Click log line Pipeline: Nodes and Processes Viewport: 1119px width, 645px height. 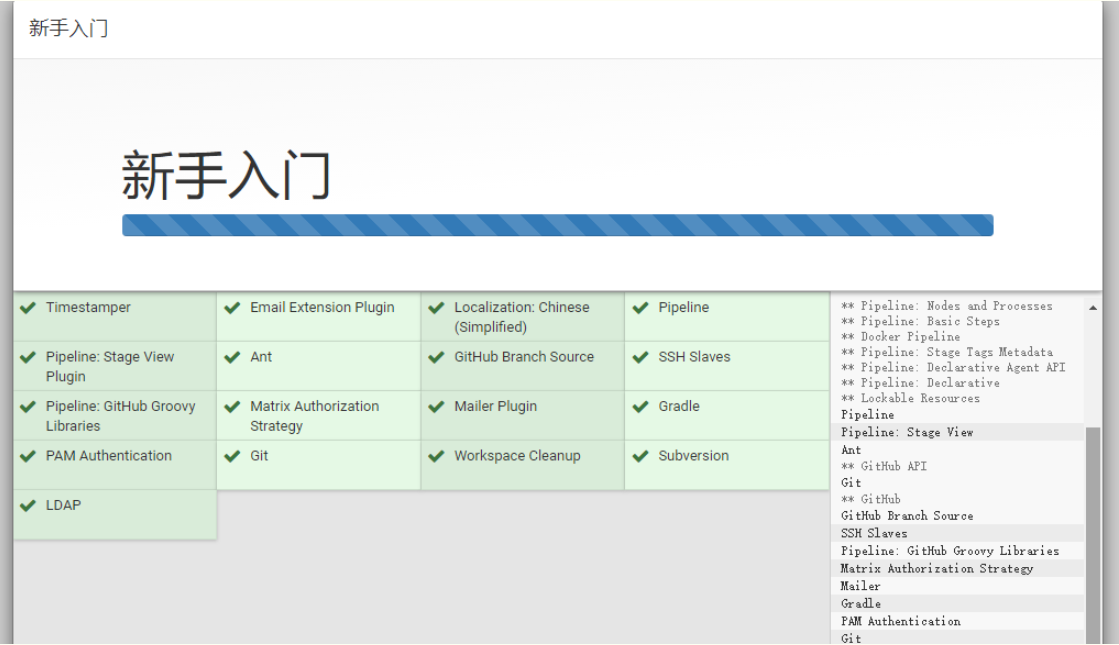[946, 306]
